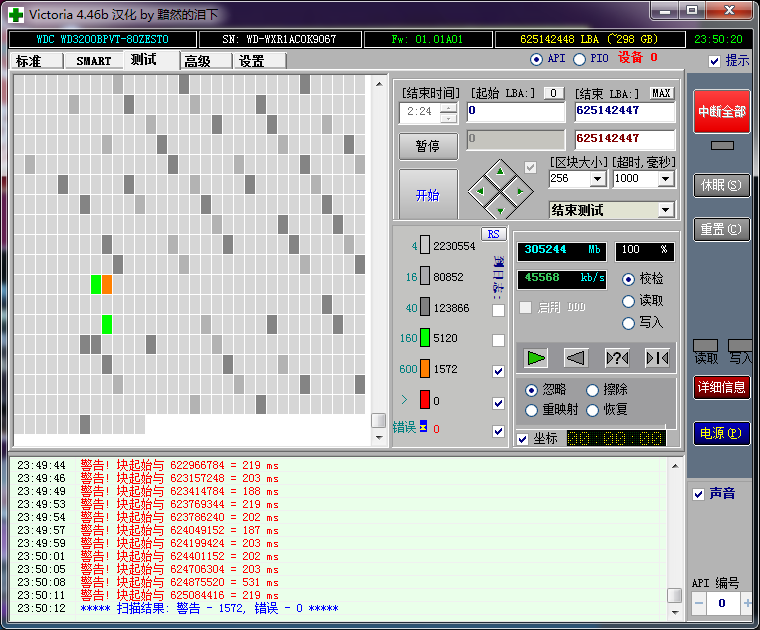This screenshot has height=630, width=760.
Task: Click the right arrow in the navigation diamond
Action: coord(520,191)
